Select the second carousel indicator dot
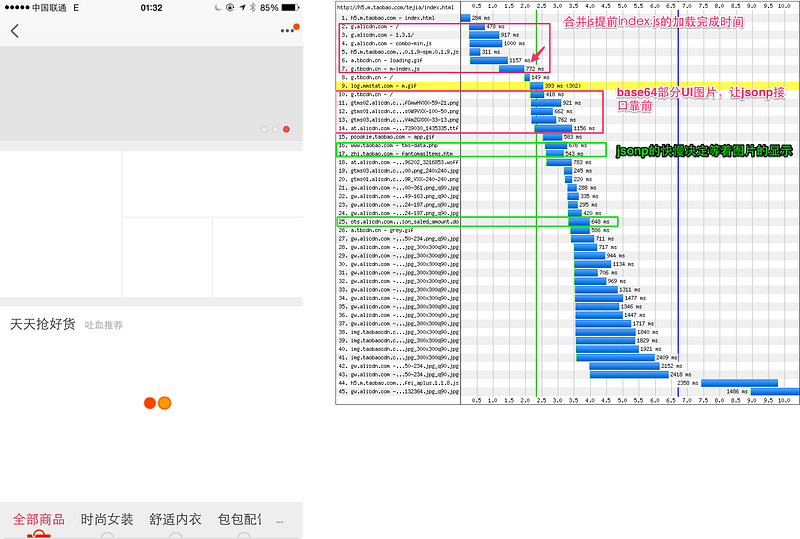Viewport: 800px width, 539px height. click(276, 129)
